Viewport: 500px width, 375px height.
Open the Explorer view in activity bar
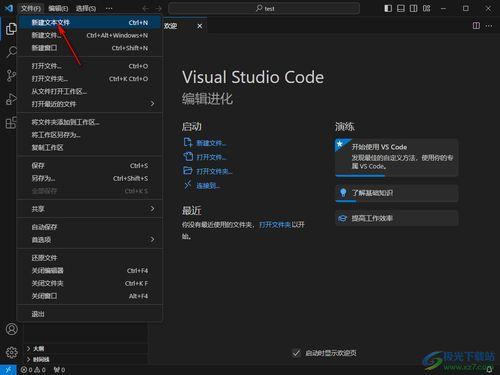[x=11, y=29]
